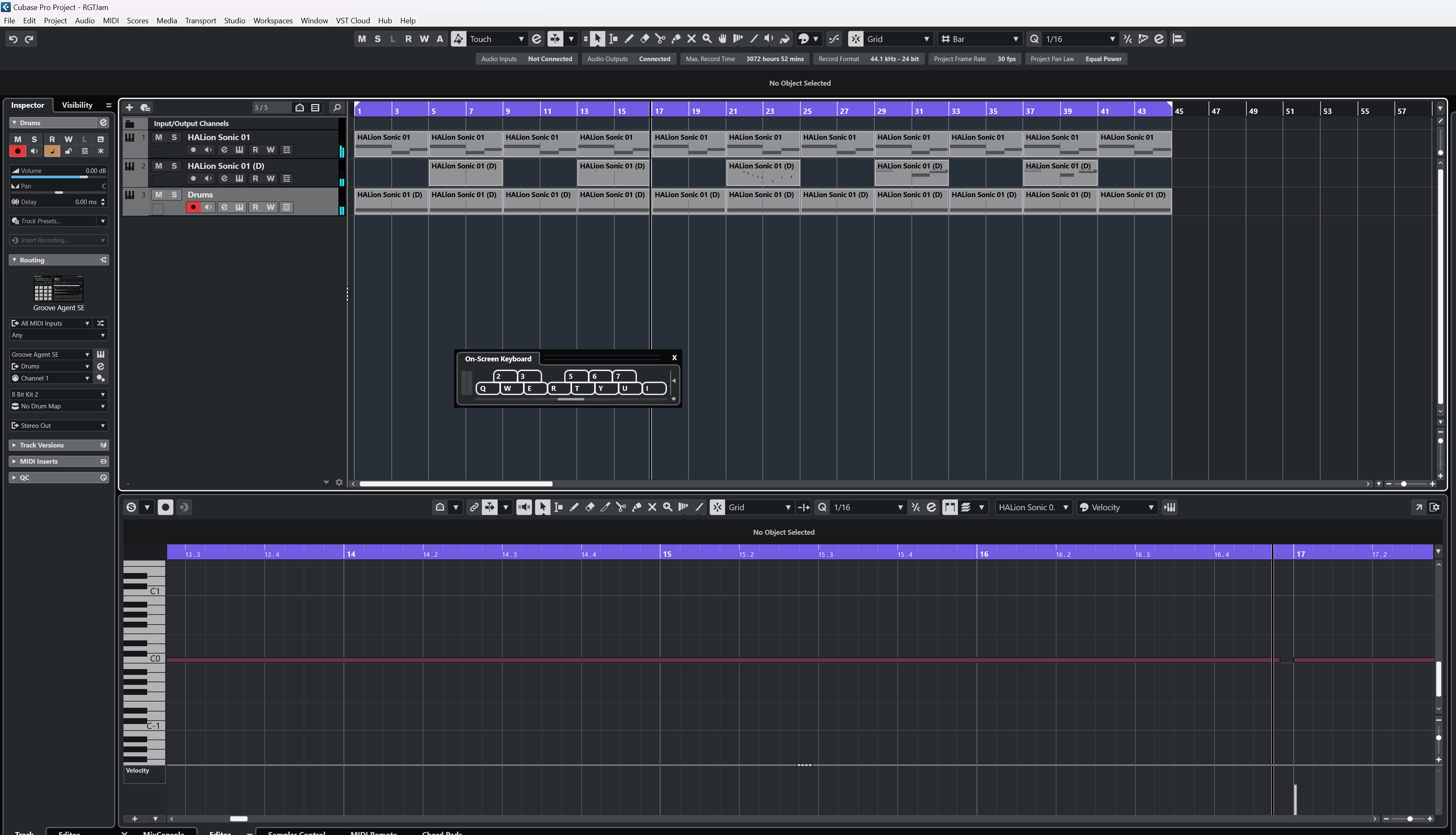Open Groove Agent SE instrument from Drums track
This screenshot has width=1456, height=835.
(x=239, y=207)
